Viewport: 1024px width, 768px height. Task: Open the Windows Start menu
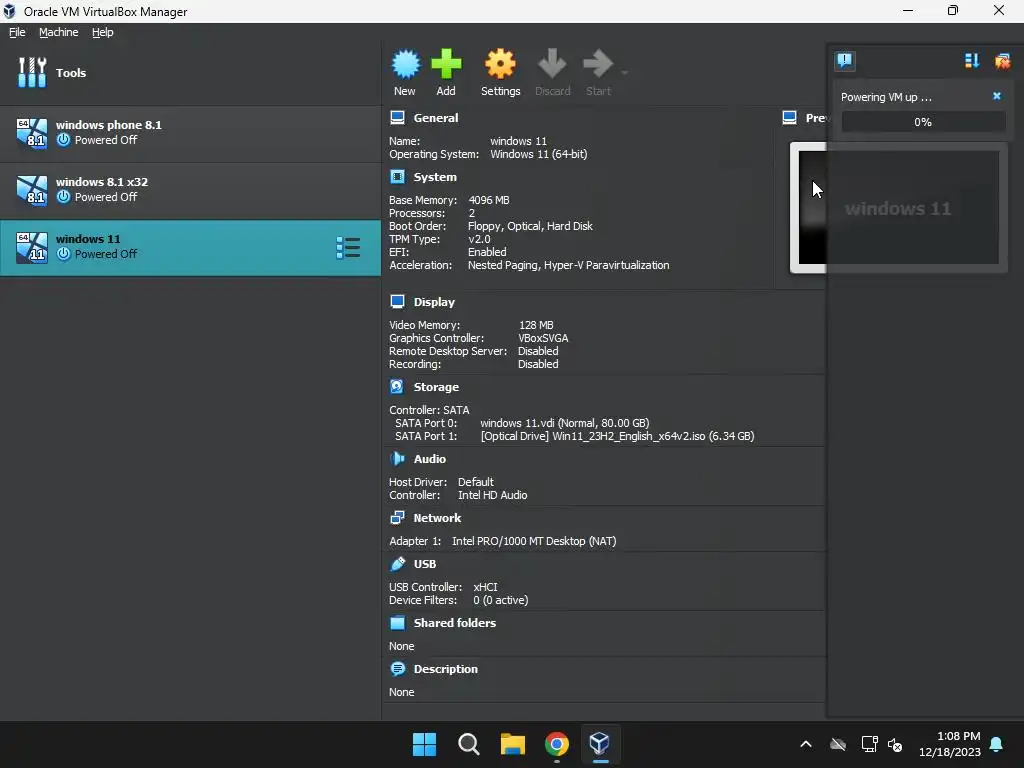(424, 744)
